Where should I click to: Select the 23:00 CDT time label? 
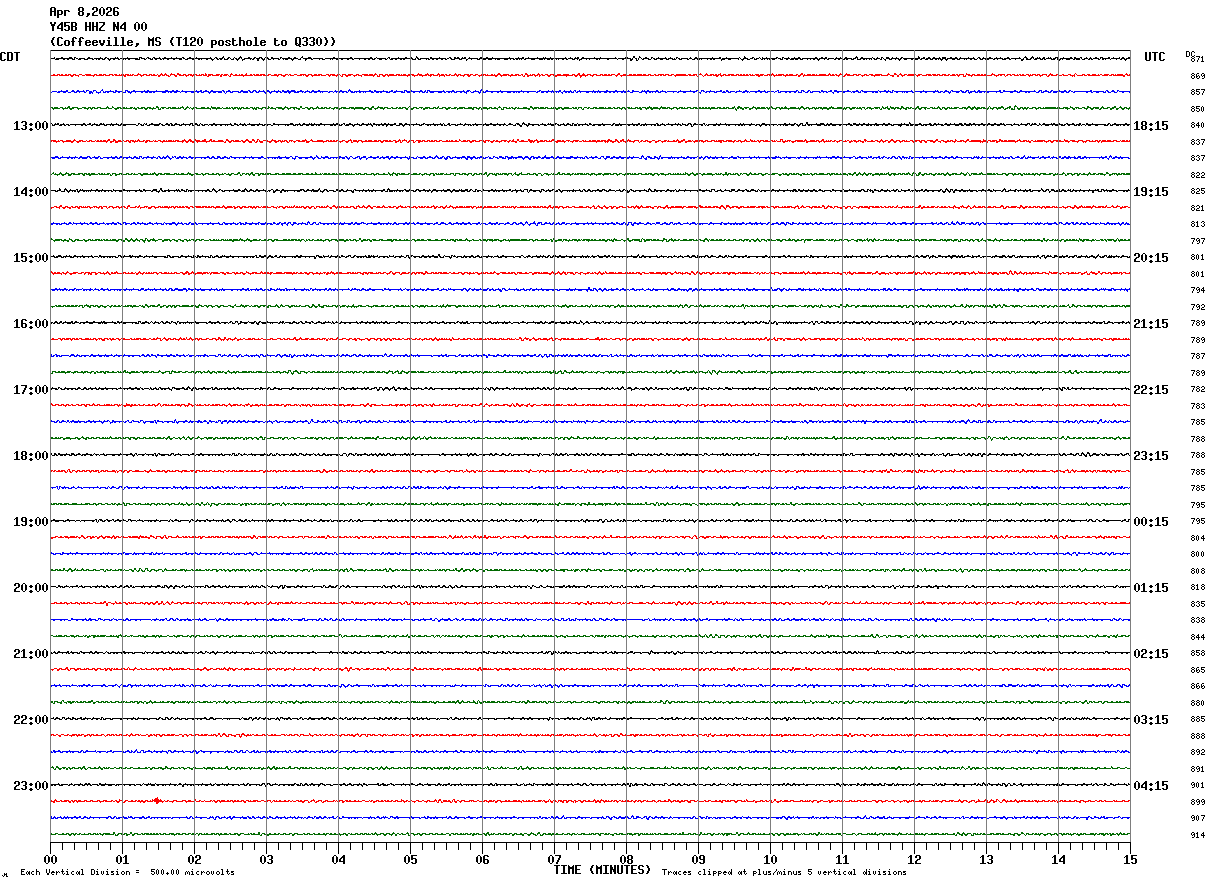click(x=30, y=786)
